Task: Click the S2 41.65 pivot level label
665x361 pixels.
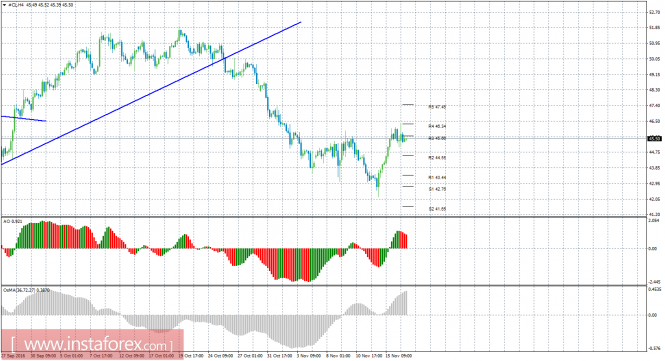Action: pyautogui.click(x=437, y=209)
